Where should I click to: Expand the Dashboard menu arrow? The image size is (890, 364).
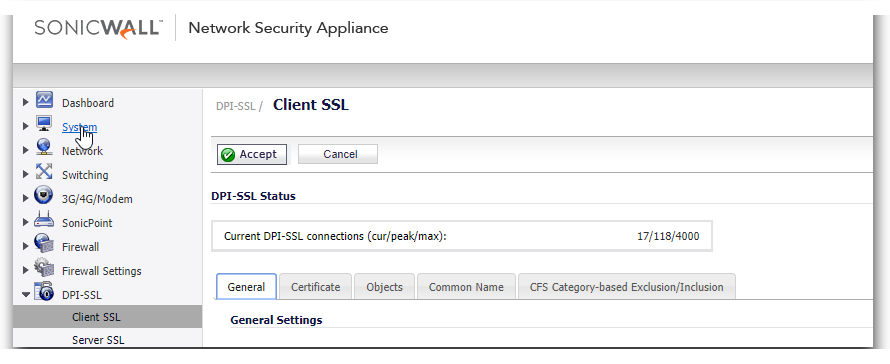tap(26, 103)
